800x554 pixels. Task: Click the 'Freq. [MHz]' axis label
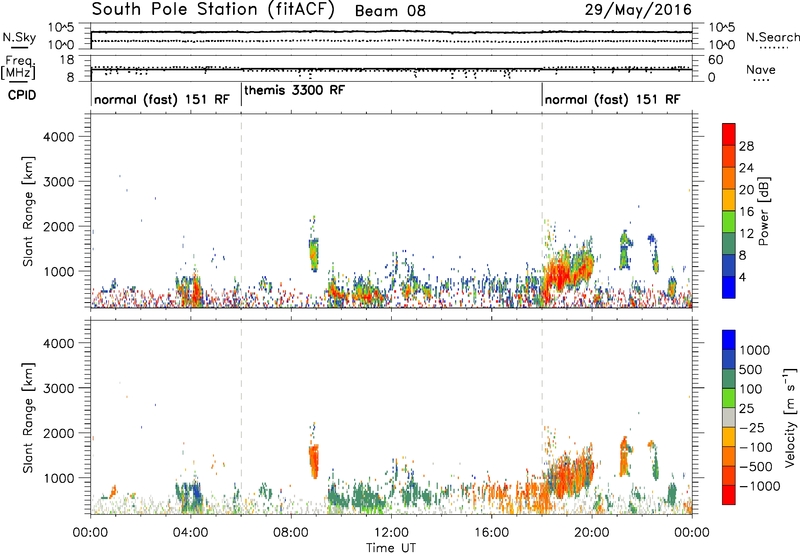pos(19,68)
